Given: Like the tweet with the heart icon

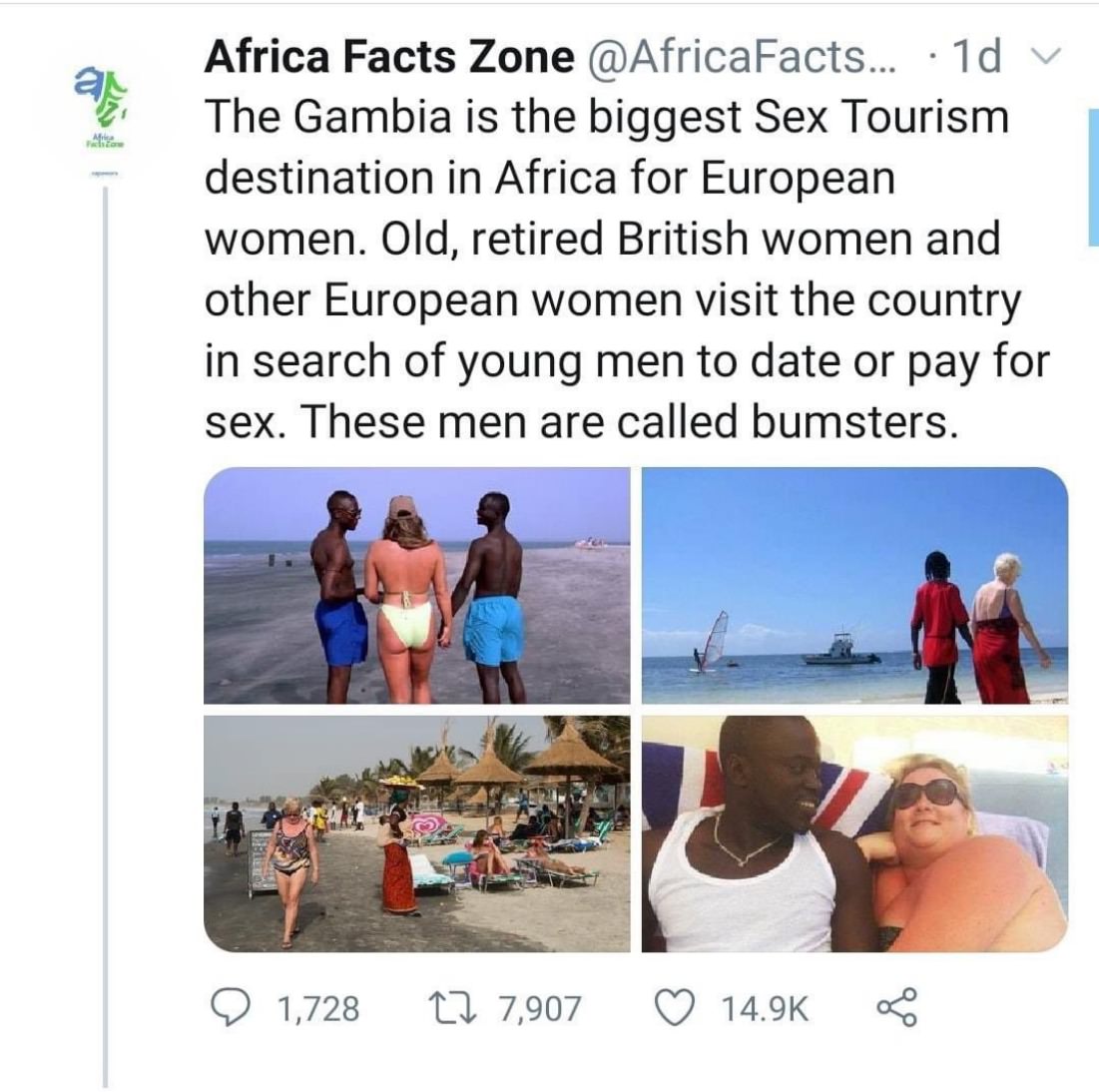Looking at the screenshot, I should pyautogui.click(x=674, y=1008).
